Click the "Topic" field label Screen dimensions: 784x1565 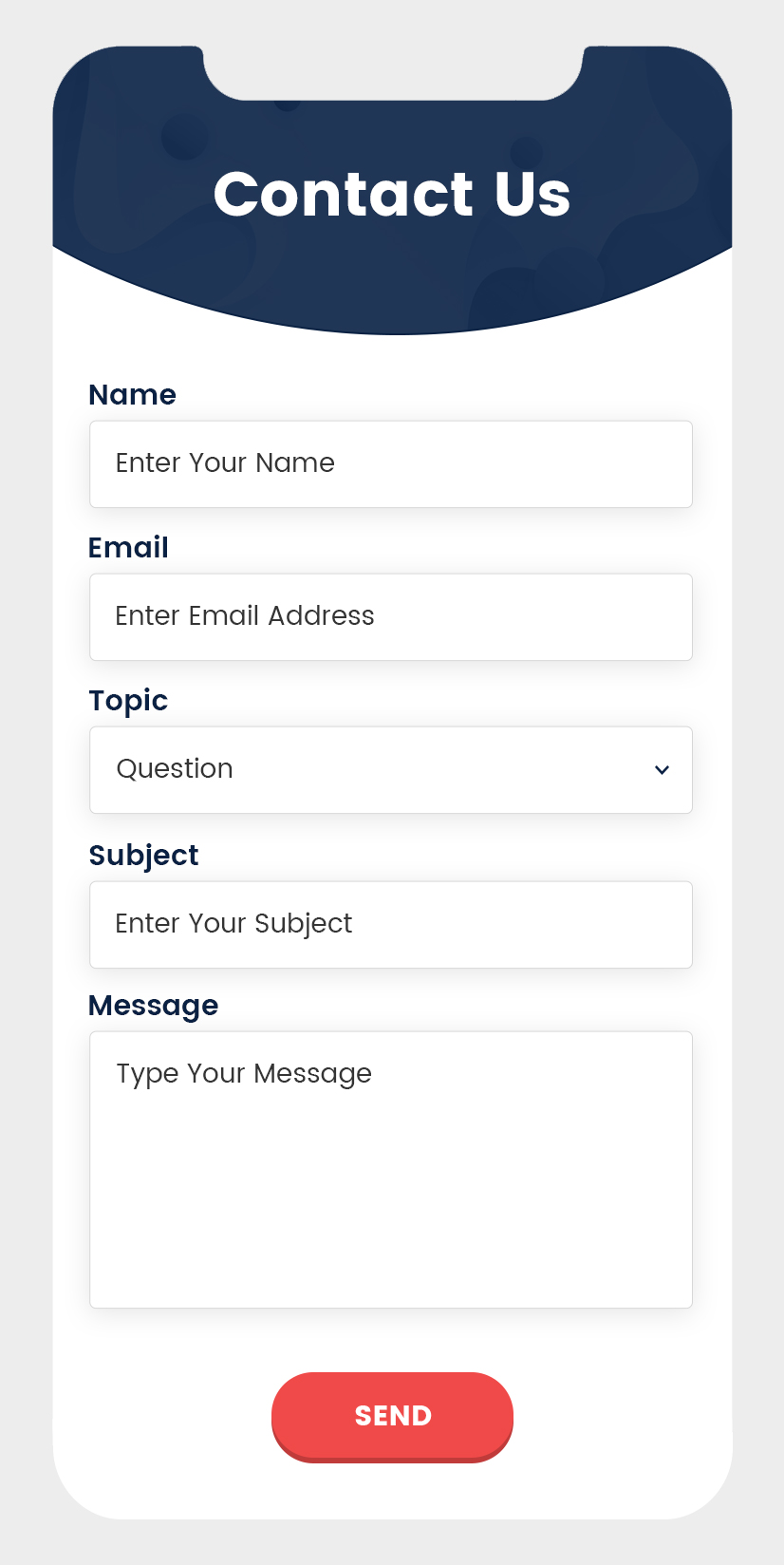pos(128,701)
